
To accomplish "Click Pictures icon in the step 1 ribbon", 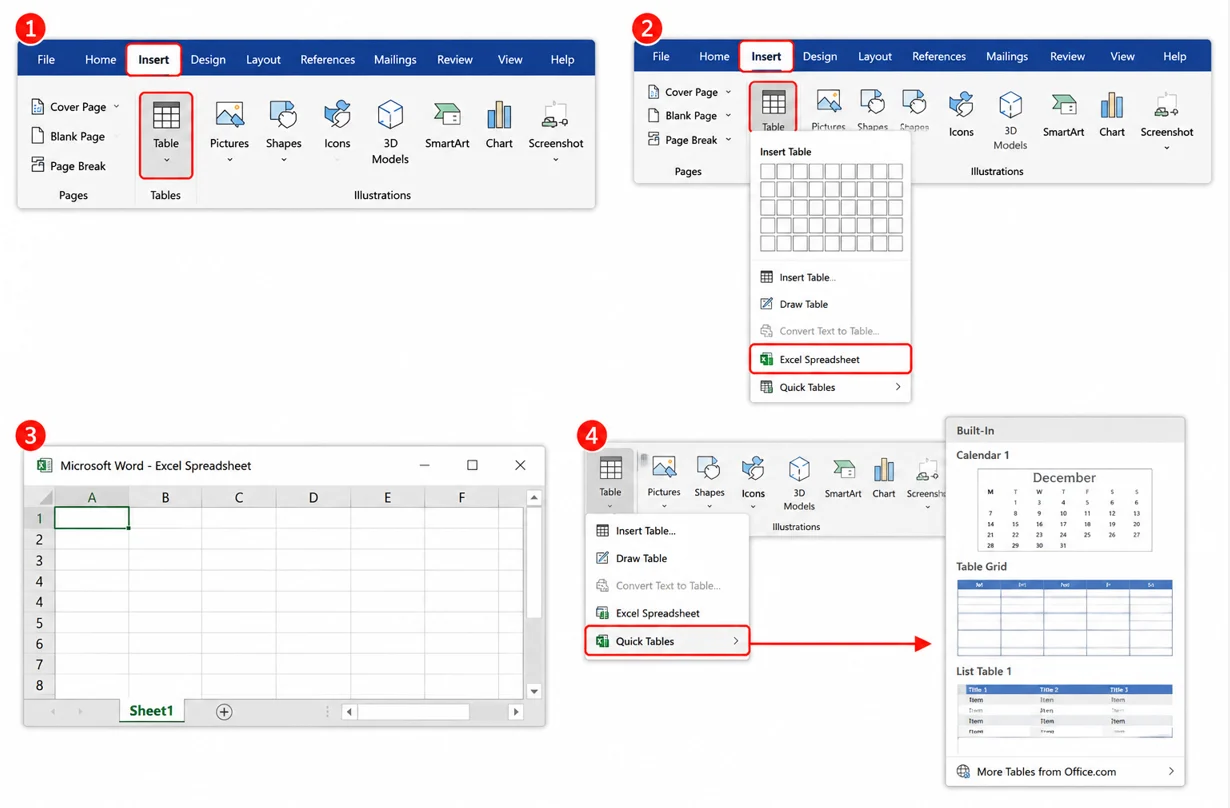I will (x=229, y=115).
